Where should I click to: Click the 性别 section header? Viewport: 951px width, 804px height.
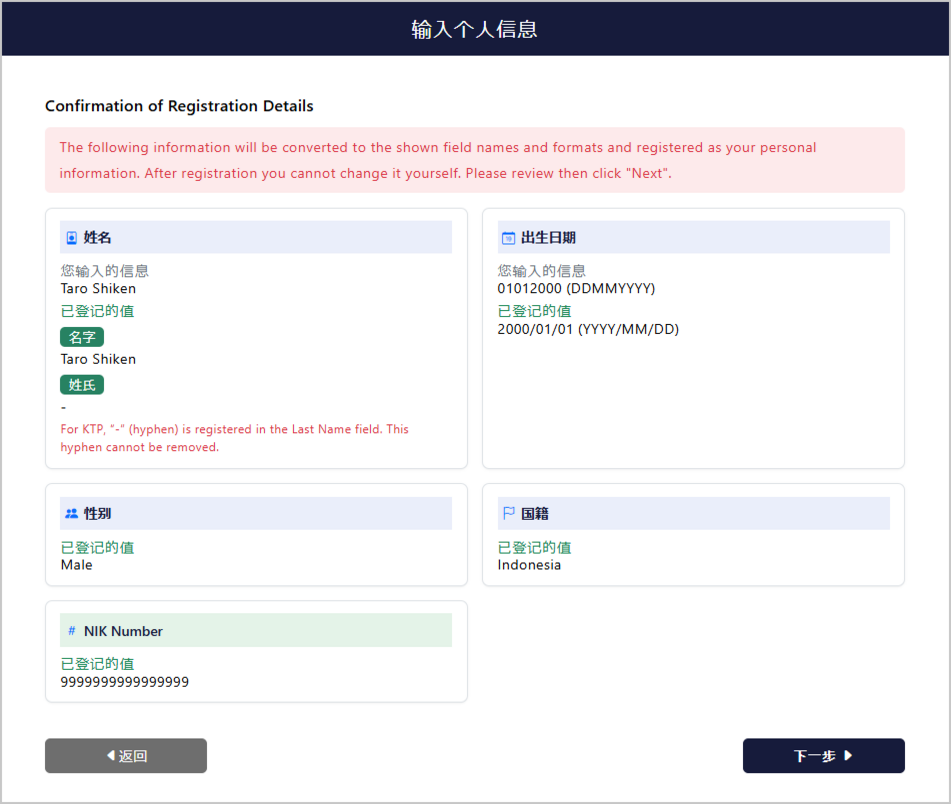tap(256, 514)
